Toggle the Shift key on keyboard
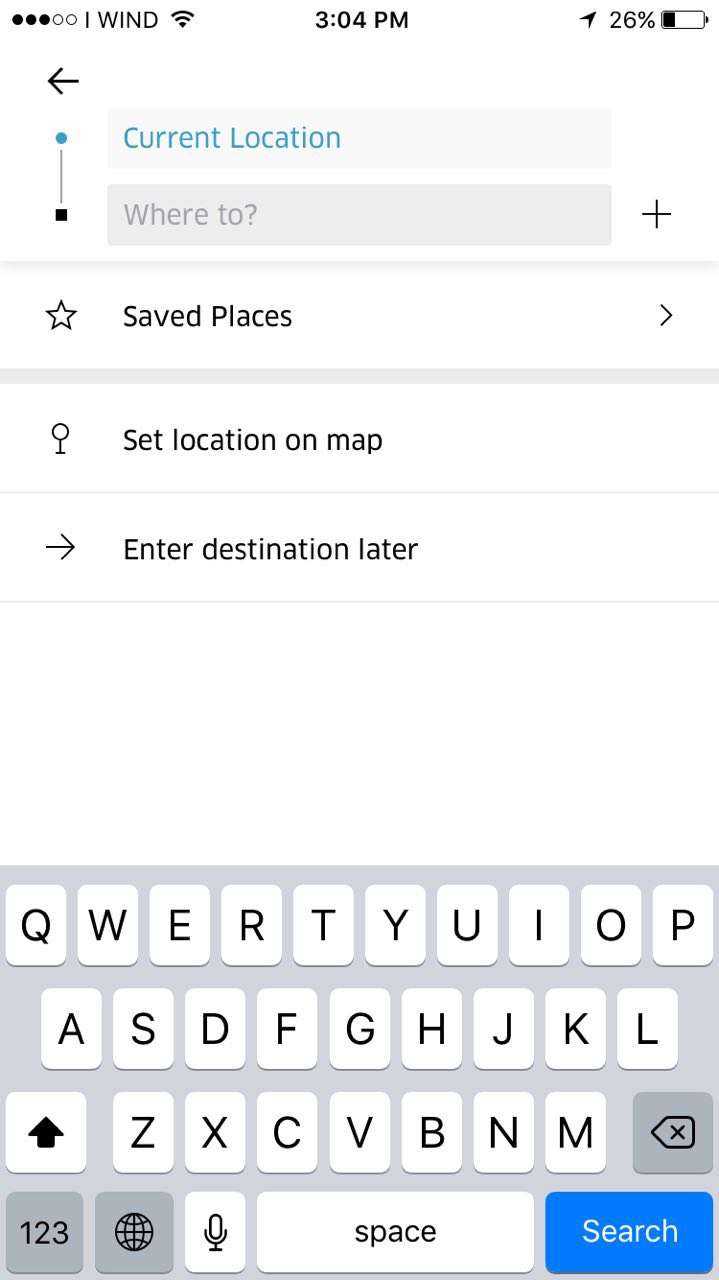Screen dimensions: 719x1280 (45, 1132)
